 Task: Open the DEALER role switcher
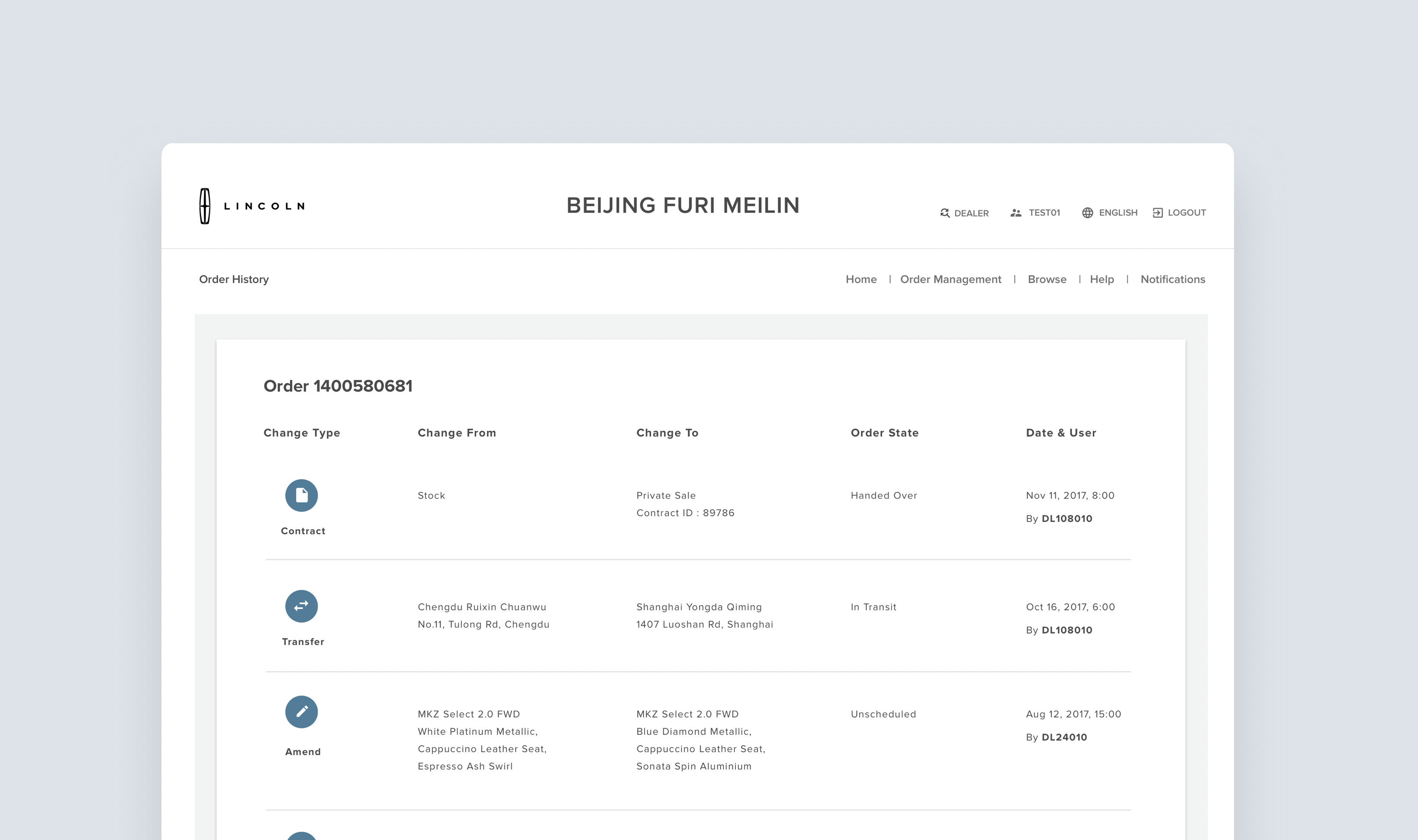[971, 213]
